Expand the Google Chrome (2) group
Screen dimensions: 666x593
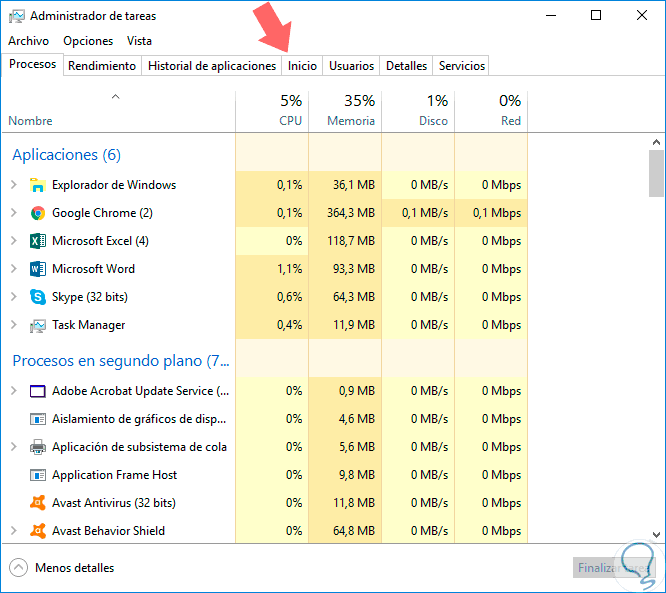pos(14,213)
